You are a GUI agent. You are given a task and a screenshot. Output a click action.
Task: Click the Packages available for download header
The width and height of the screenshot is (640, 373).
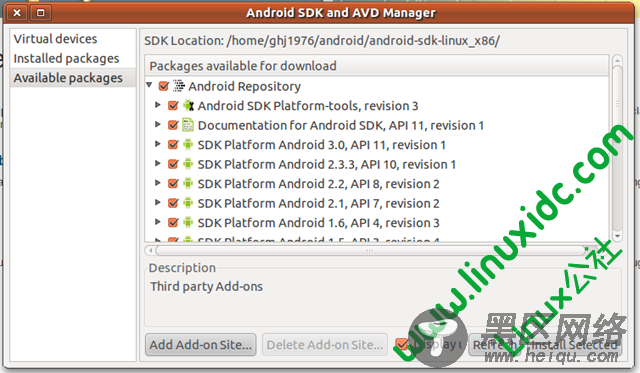click(376, 66)
